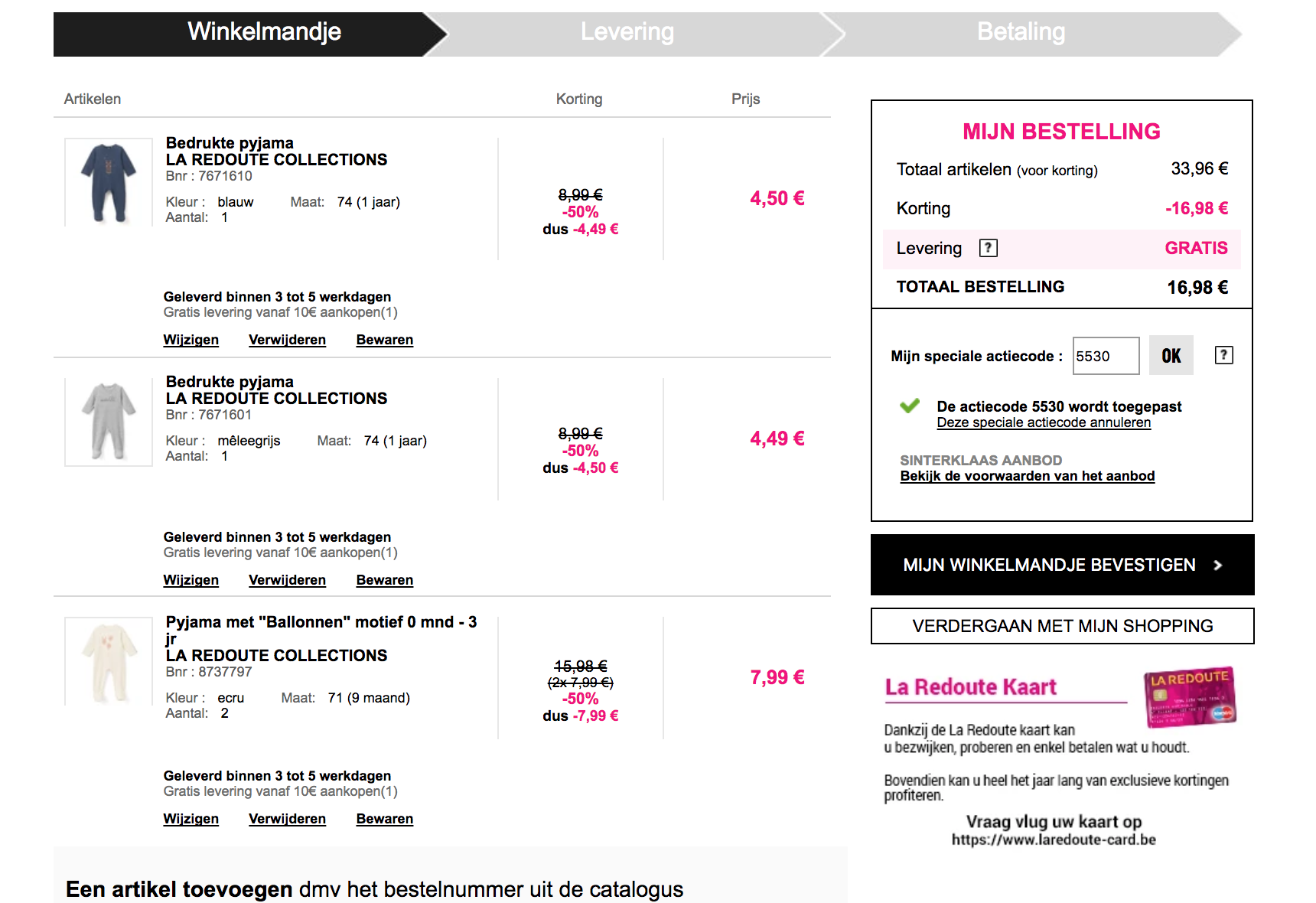Remove the mêleegrijs pyjama with Verwijderen
Screen dimensions: 1316x903
(287, 580)
